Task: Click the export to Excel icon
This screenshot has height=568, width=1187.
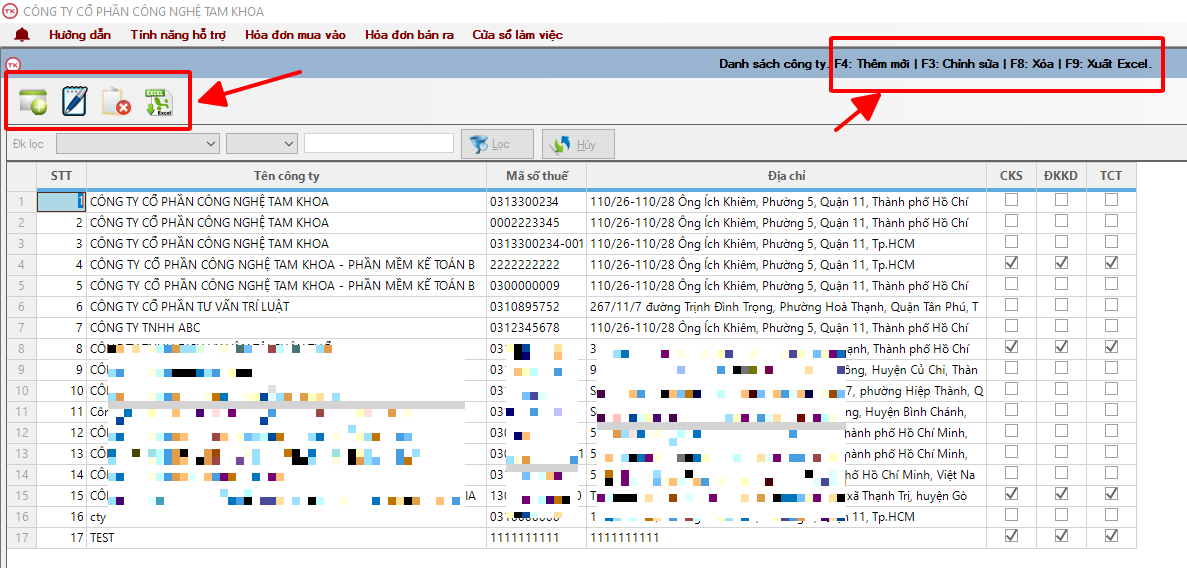Action: click(158, 102)
